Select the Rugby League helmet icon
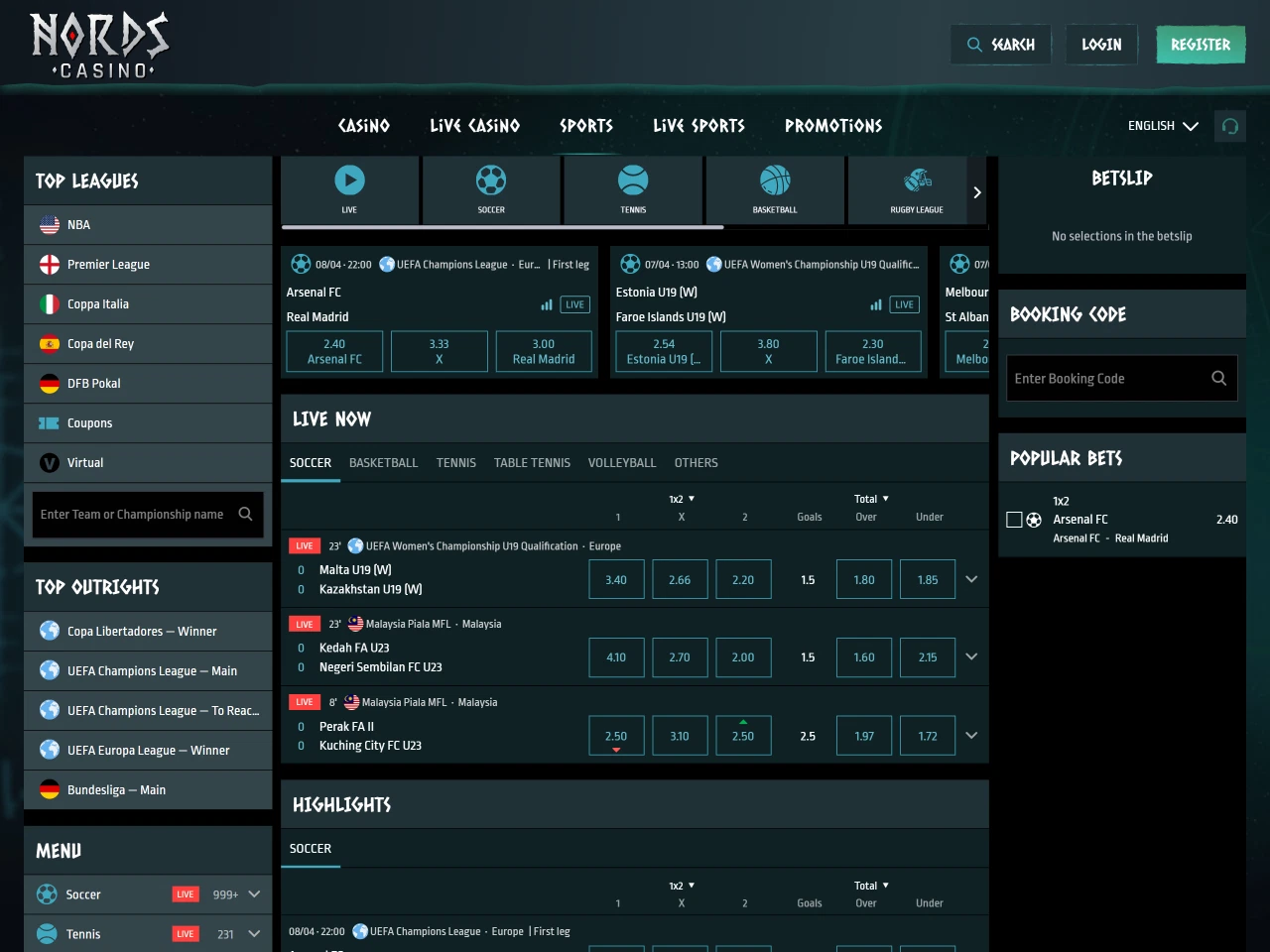 [x=917, y=180]
